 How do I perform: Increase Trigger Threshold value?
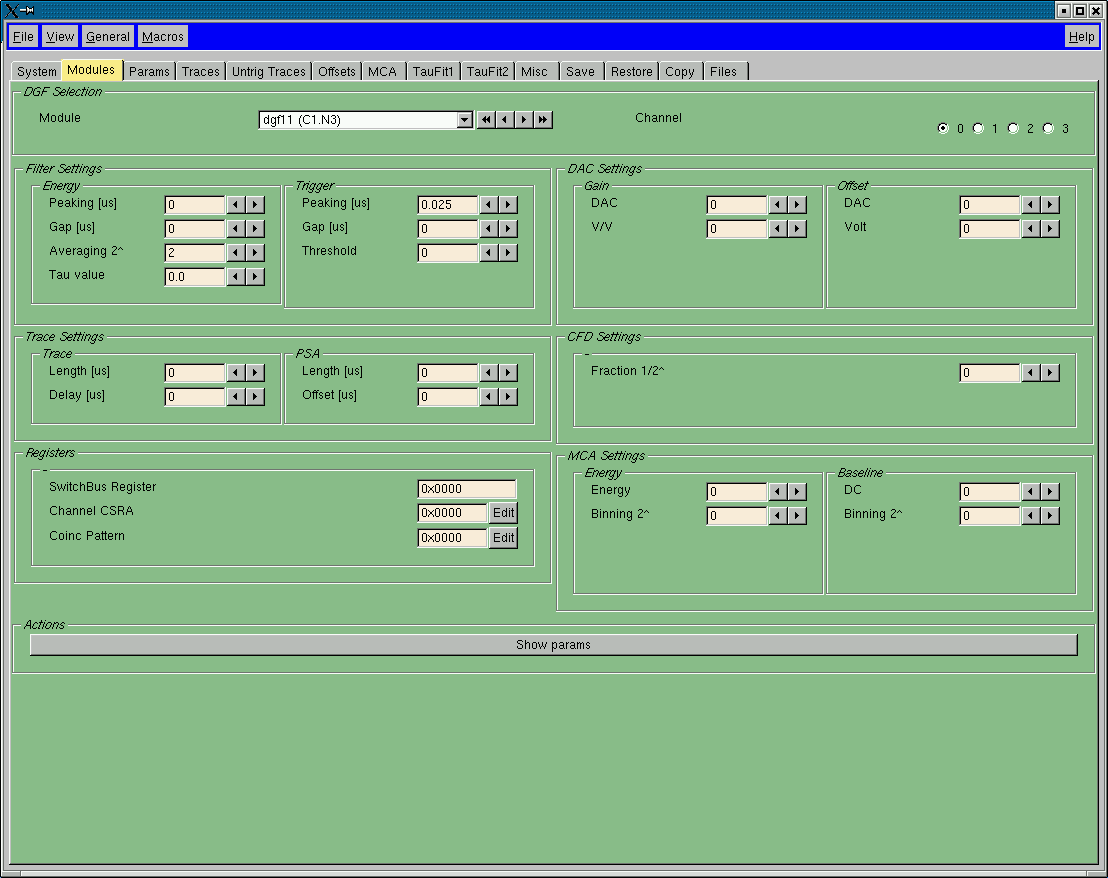(508, 253)
